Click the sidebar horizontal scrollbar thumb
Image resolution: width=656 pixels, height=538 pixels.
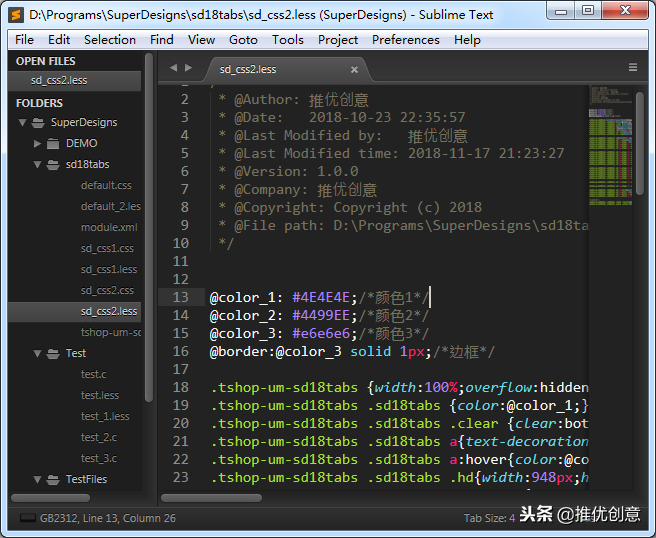point(50,498)
